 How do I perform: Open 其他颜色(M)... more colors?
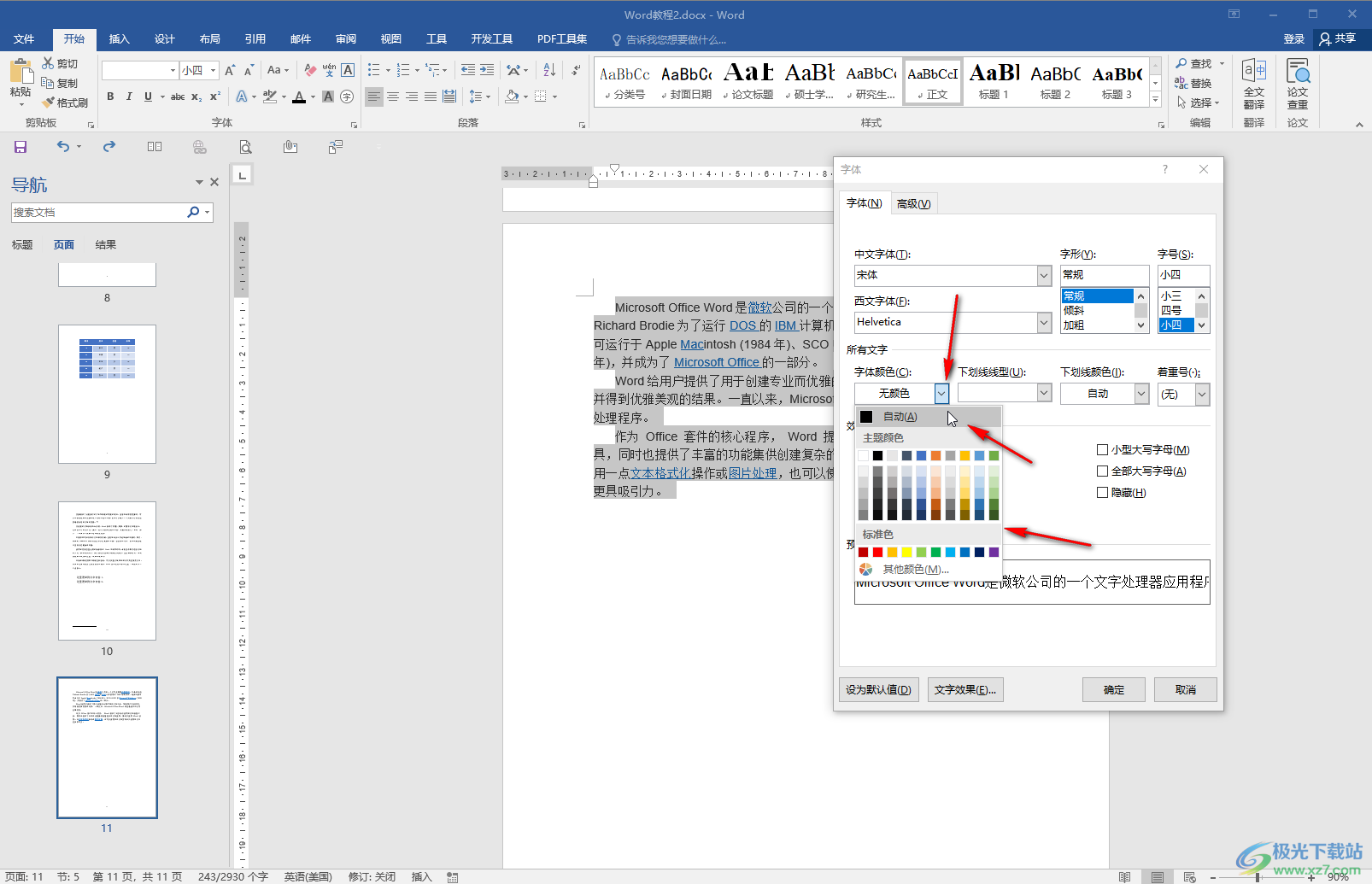coord(929,570)
